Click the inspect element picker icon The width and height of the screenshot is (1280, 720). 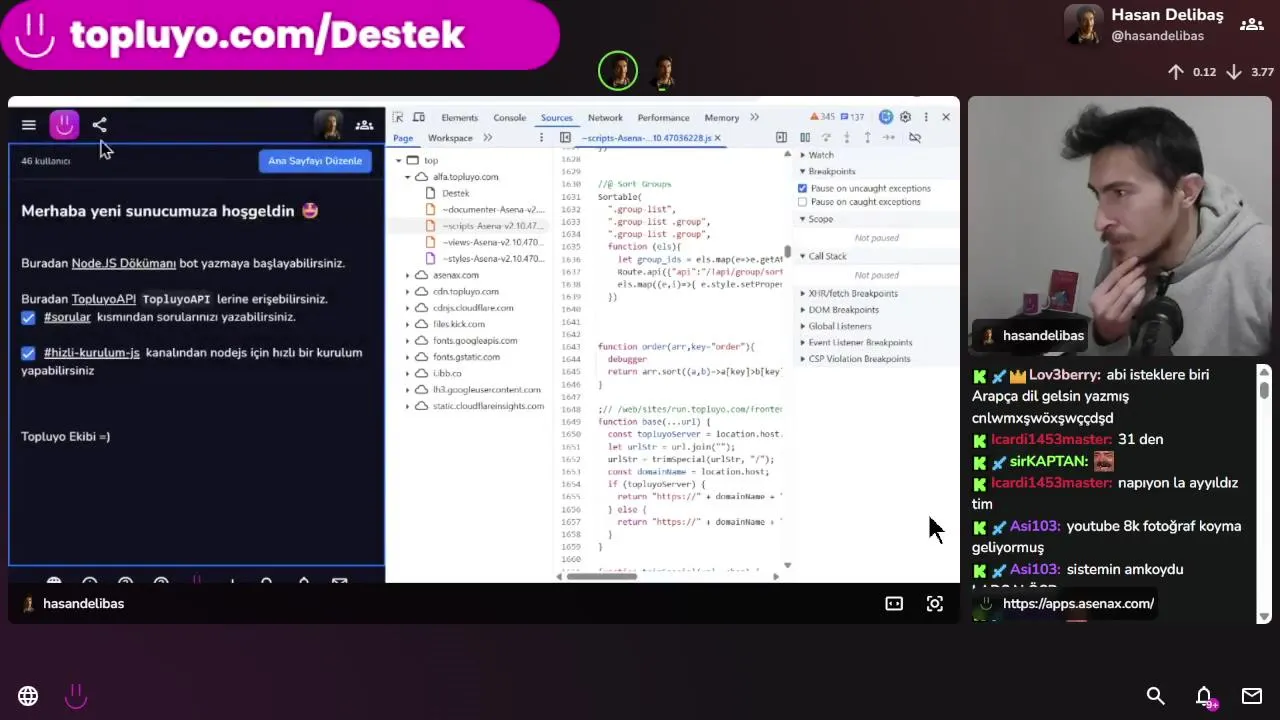pos(398,117)
